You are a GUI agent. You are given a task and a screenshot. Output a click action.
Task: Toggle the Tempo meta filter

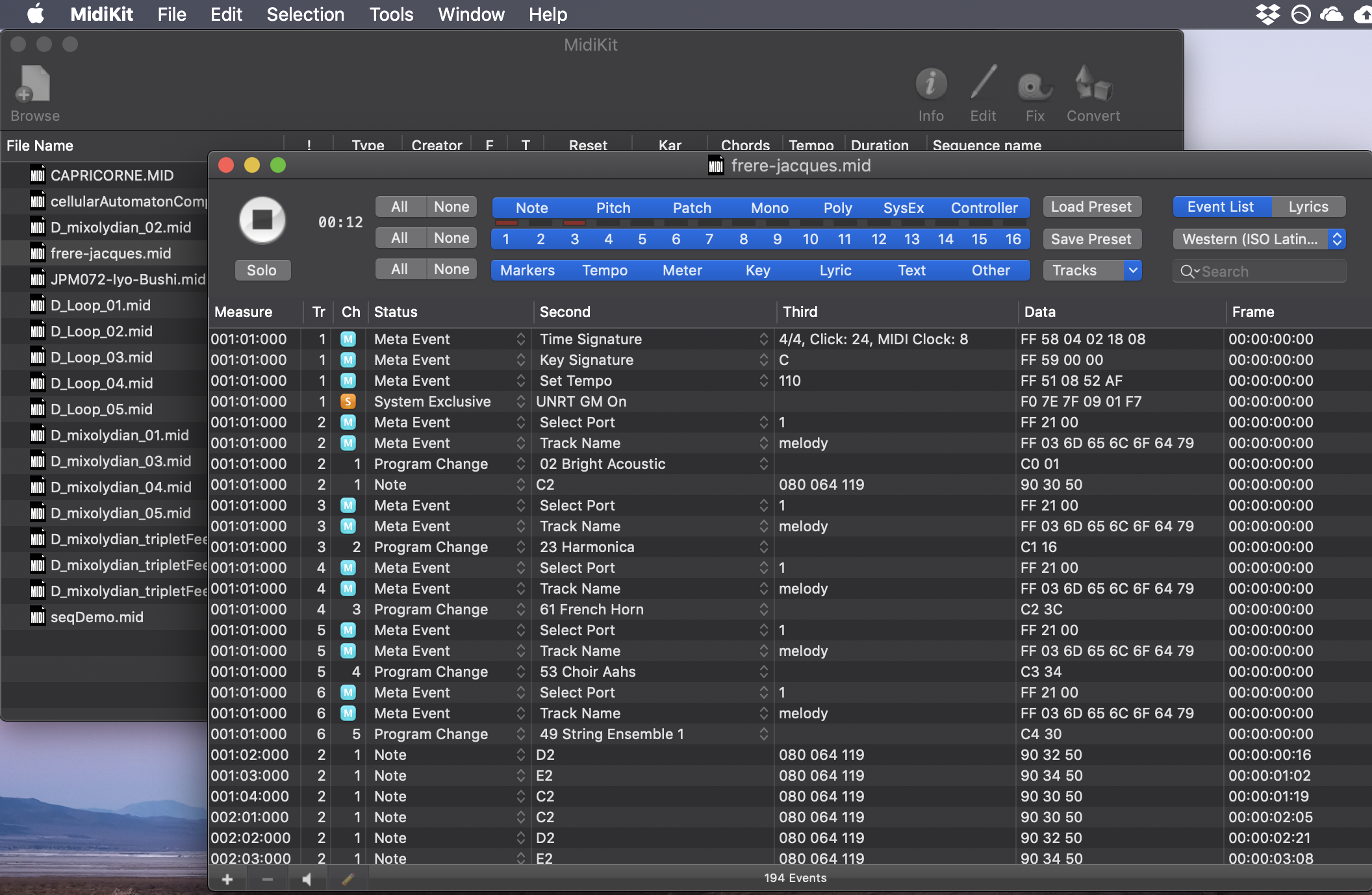[605, 270]
